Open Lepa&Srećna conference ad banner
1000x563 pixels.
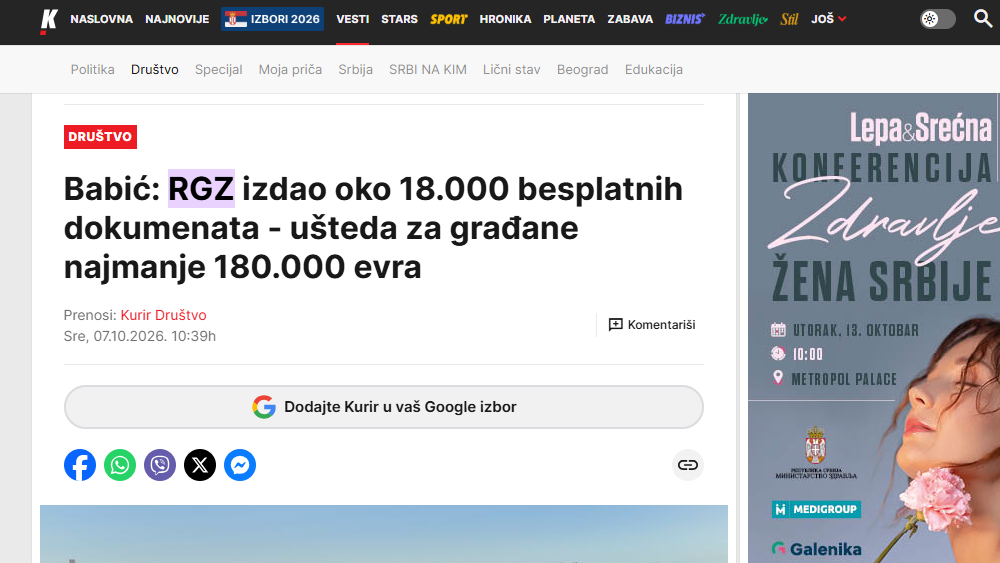874,328
